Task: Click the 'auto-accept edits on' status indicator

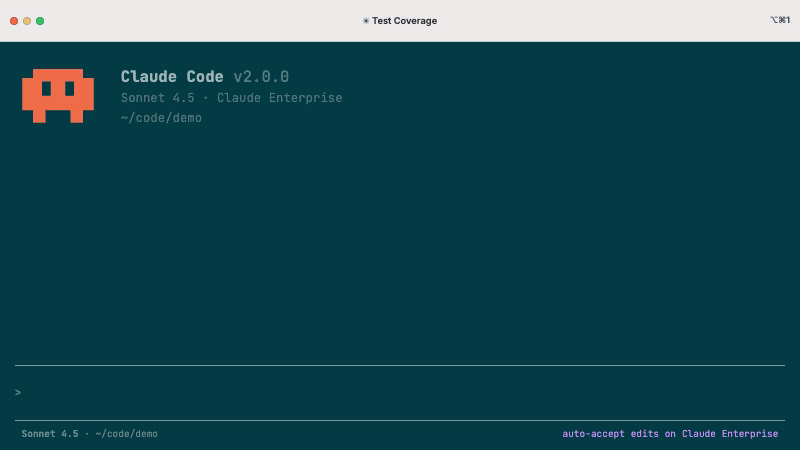Action: 619,434
